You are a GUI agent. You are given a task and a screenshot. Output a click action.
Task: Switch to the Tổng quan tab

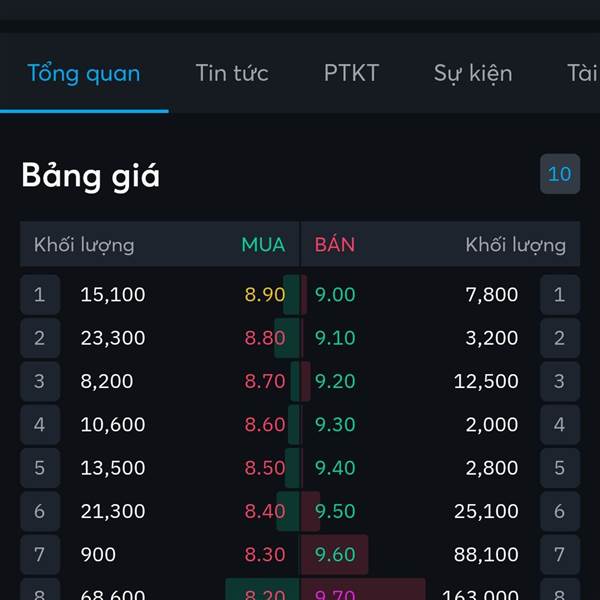click(84, 73)
